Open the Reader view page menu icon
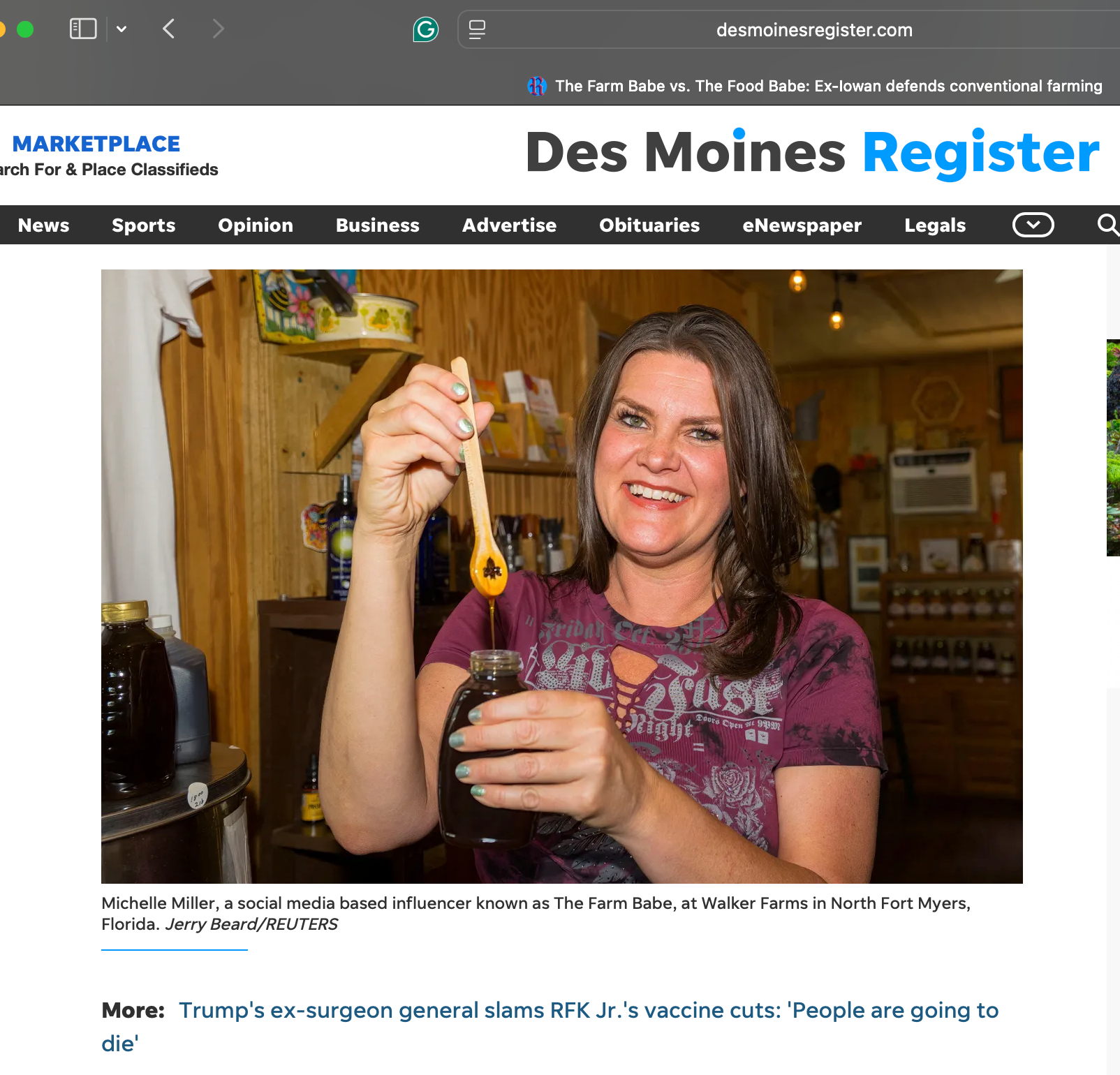This screenshot has height=1075, width=1120. point(477,29)
